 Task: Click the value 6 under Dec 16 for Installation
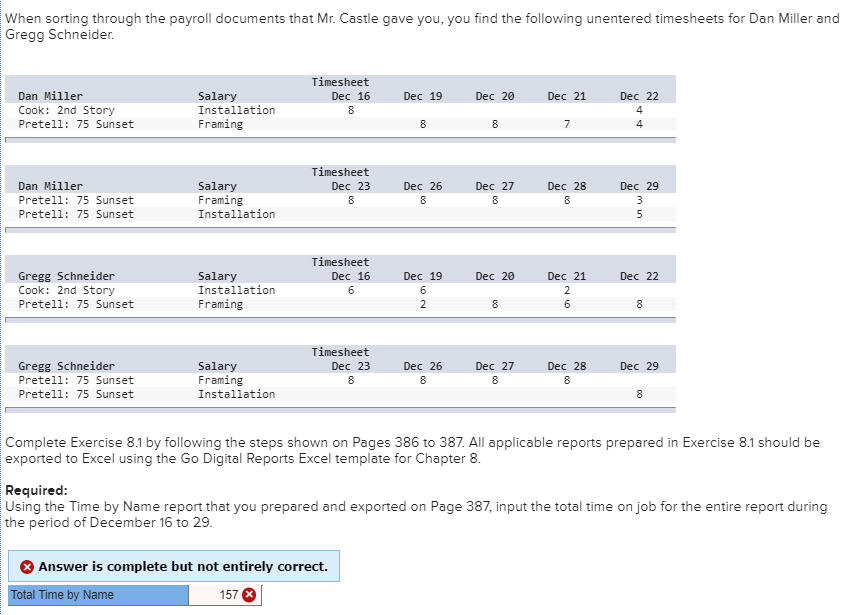[353, 290]
